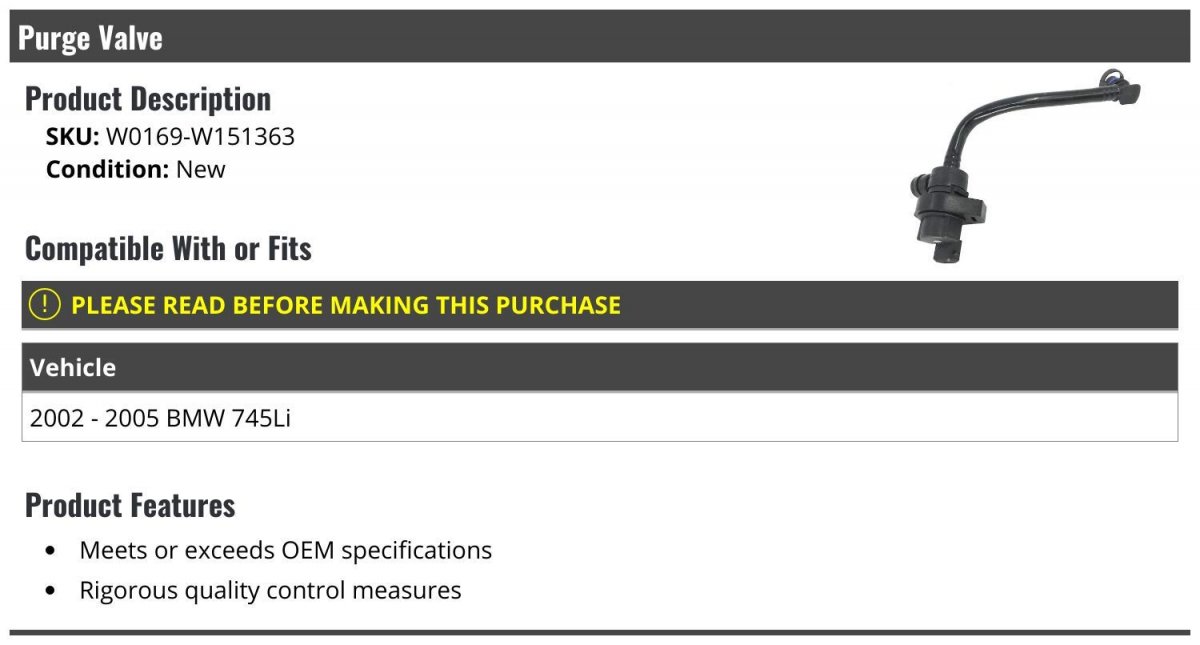This screenshot has height=645, width=1200.
Task: Click the hose end connector in product photo
Action: [1118, 88]
